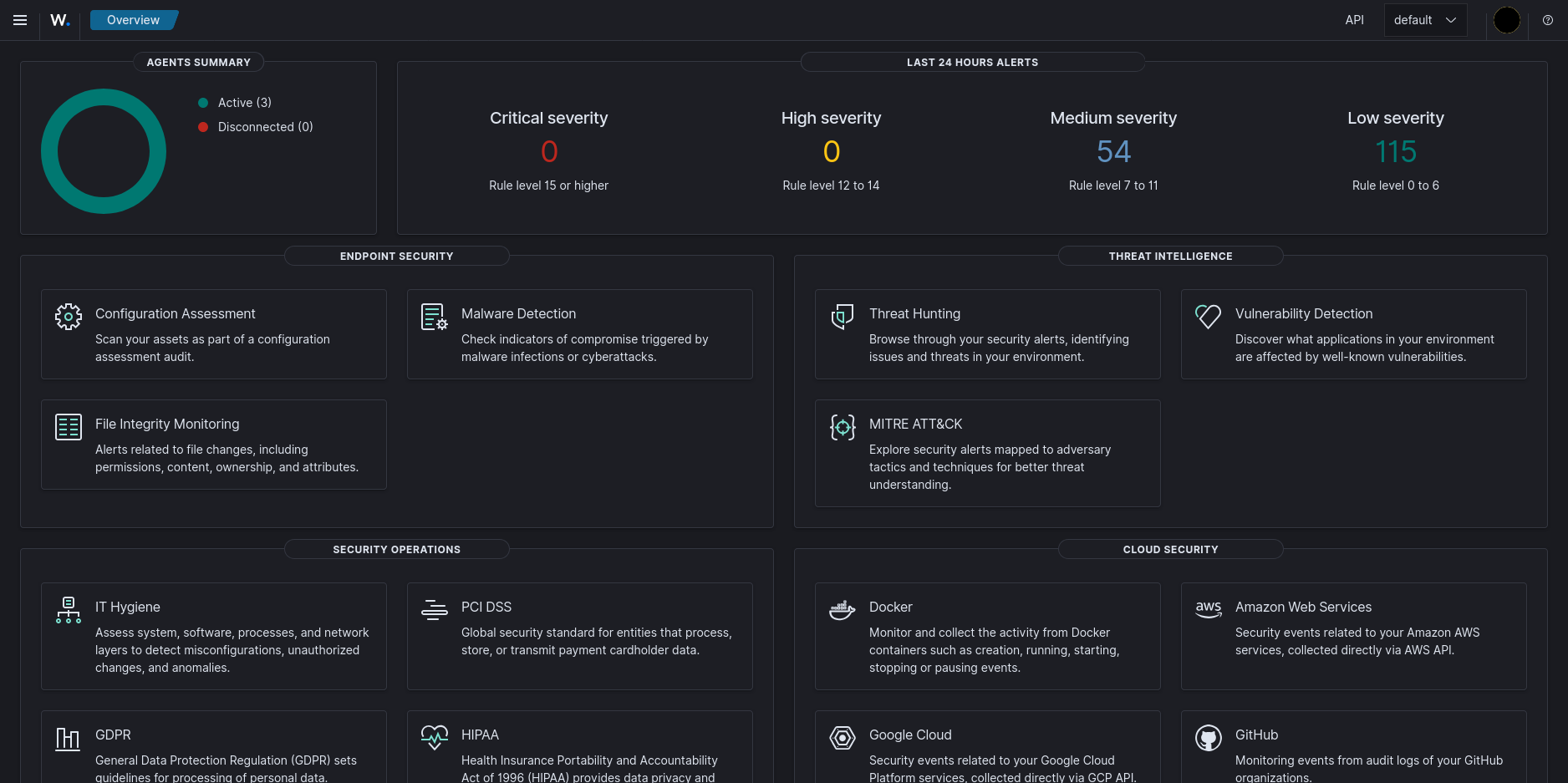Screen dimensions: 1568x783
Task: Open the Amazon Web Services title
Action: 1303,607
